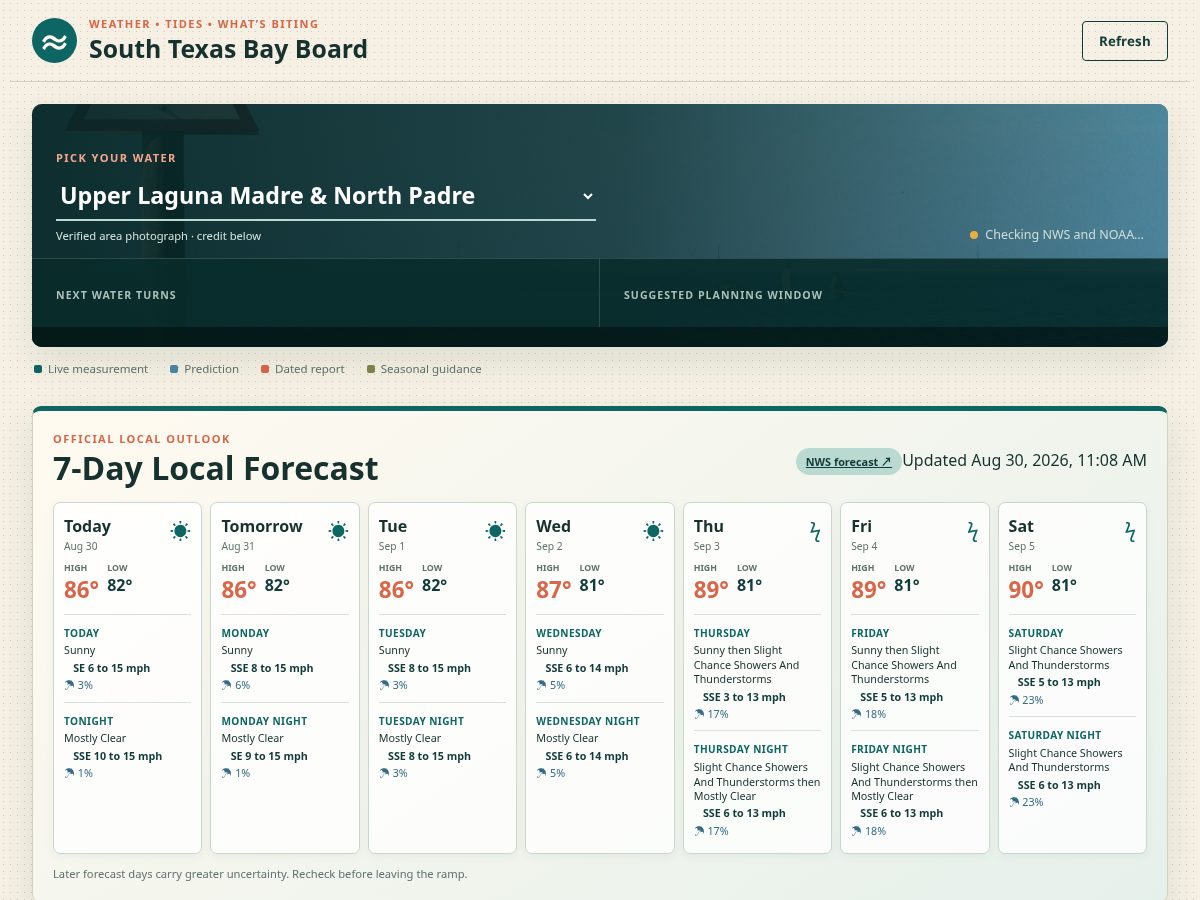
Task: Click the sunny icon on the Tomorrow card
Action: [338, 531]
